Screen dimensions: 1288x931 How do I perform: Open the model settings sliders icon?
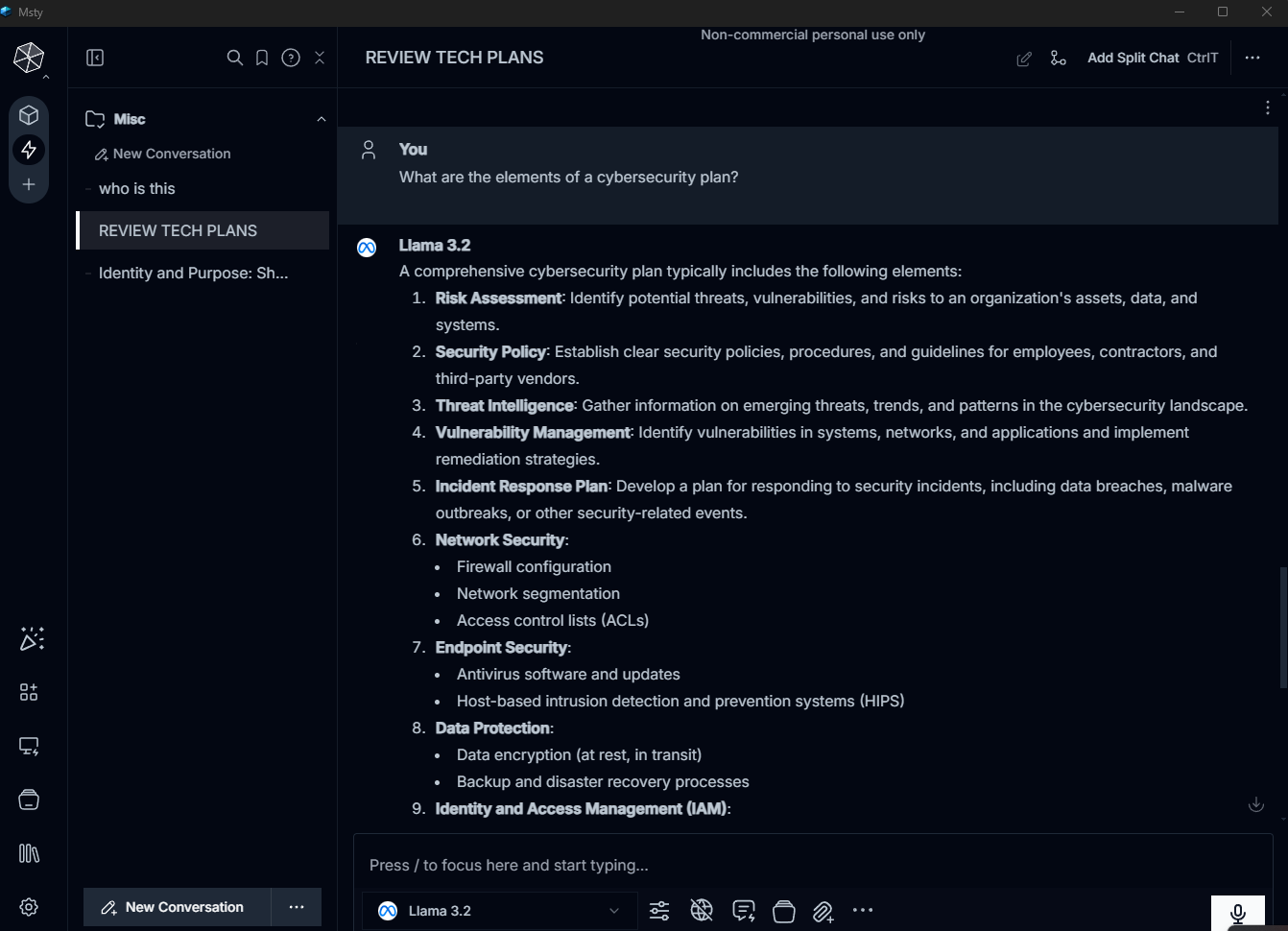pyautogui.click(x=659, y=911)
